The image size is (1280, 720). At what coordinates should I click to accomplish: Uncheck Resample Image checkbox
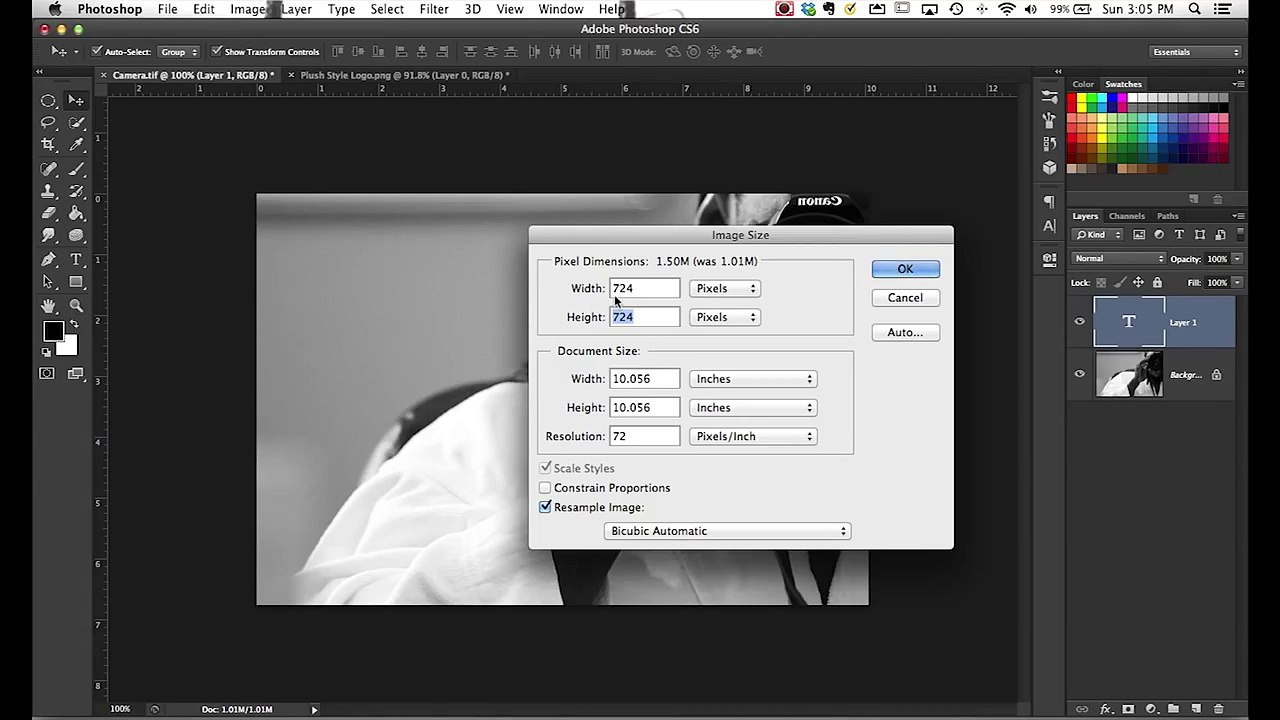pyautogui.click(x=545, y=507)
